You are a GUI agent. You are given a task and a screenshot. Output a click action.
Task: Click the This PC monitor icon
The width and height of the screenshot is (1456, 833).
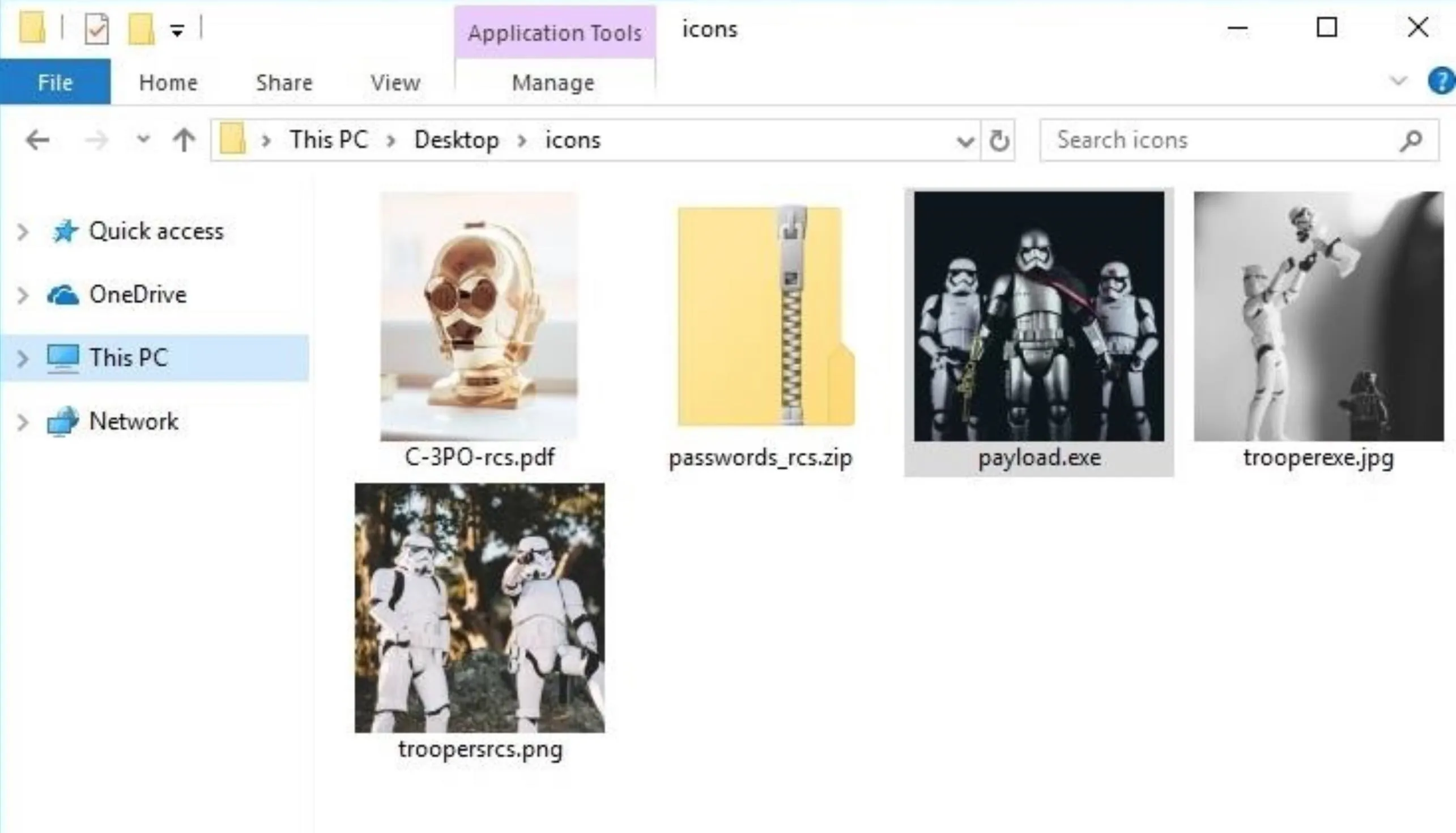(63, 359)
